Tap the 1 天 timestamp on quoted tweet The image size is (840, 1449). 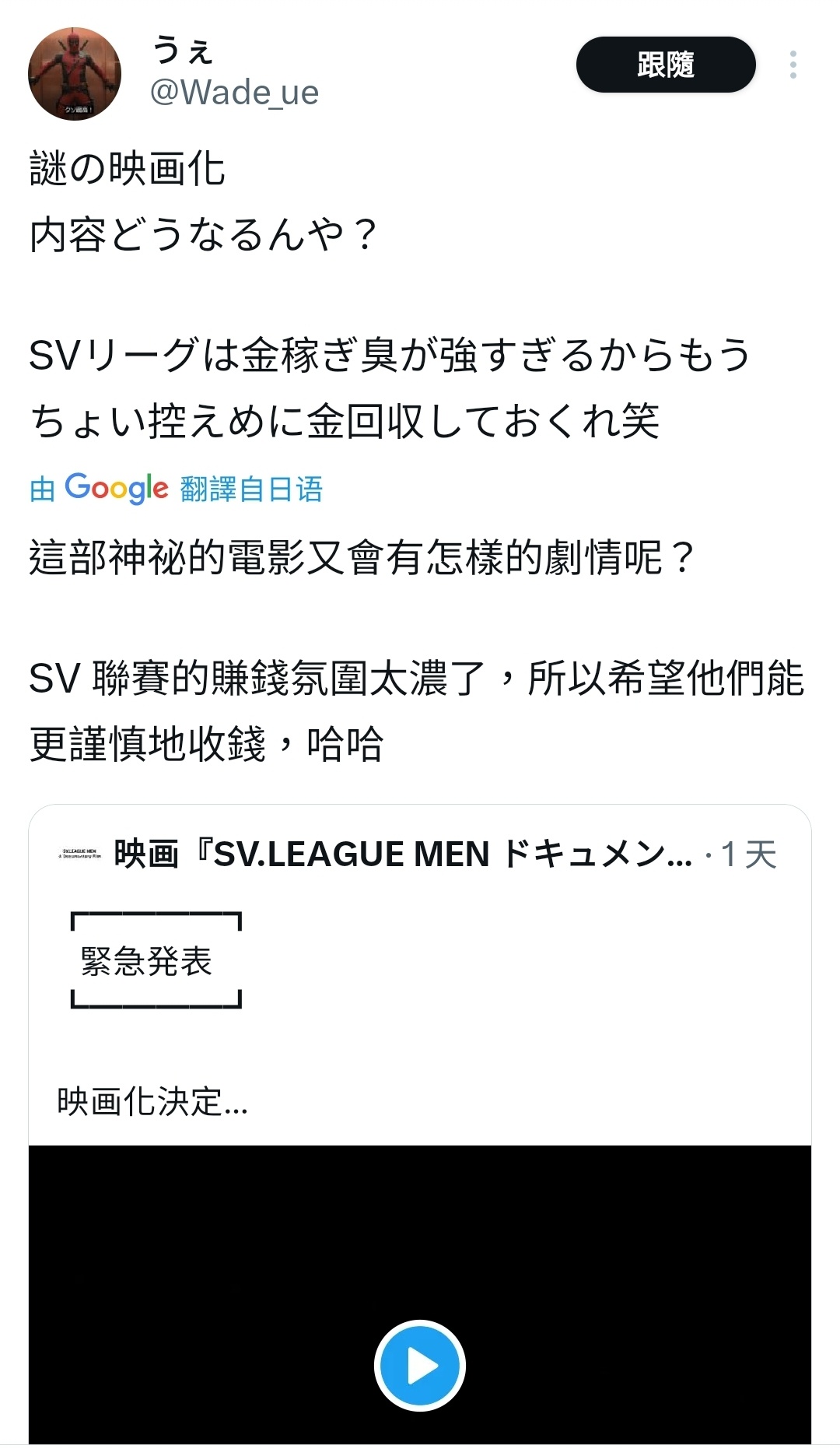[748, 854]
